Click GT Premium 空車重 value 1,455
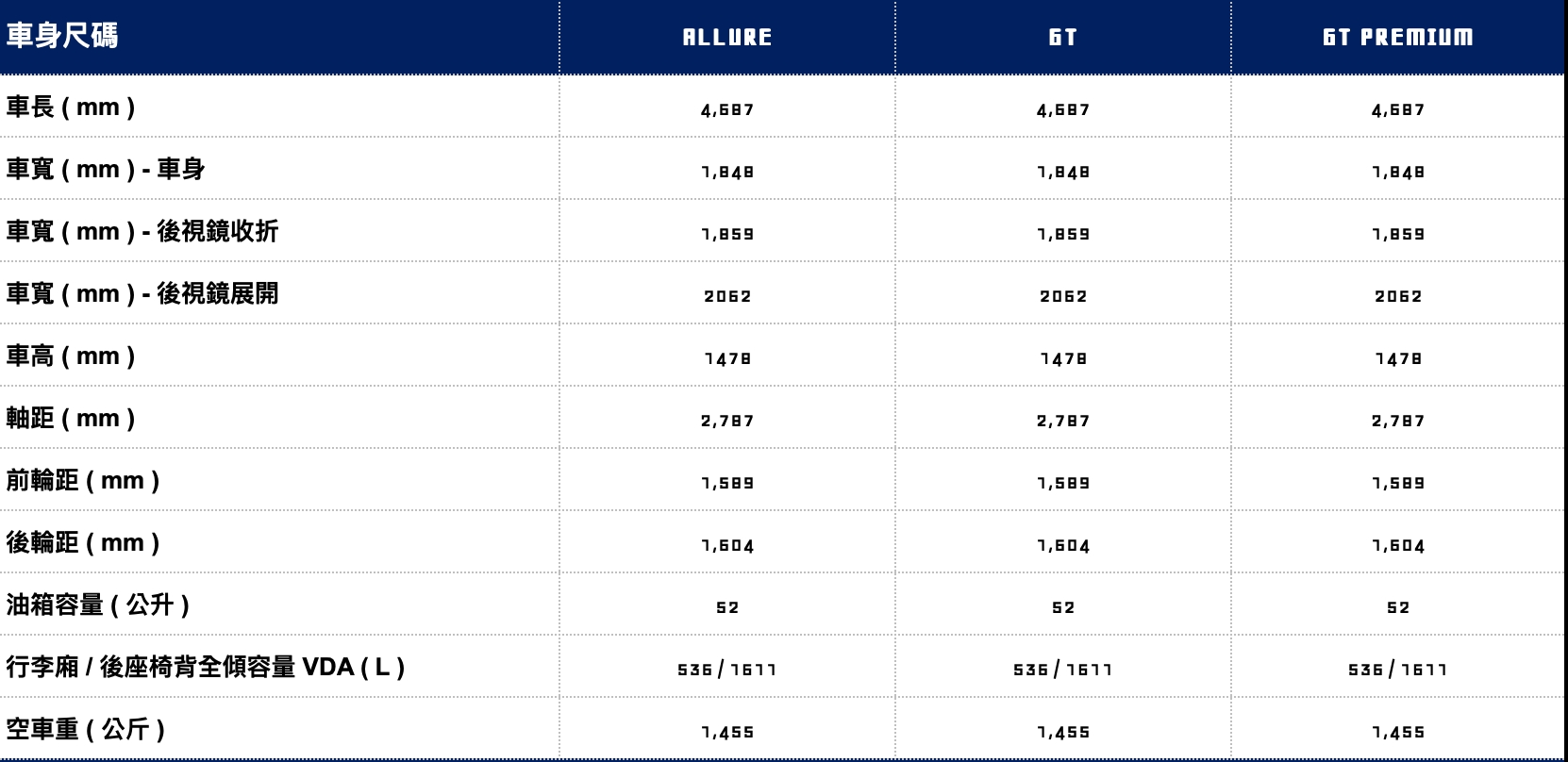Image resolution: width=1568 pixels, height=762 pixels. (1398, 732)
